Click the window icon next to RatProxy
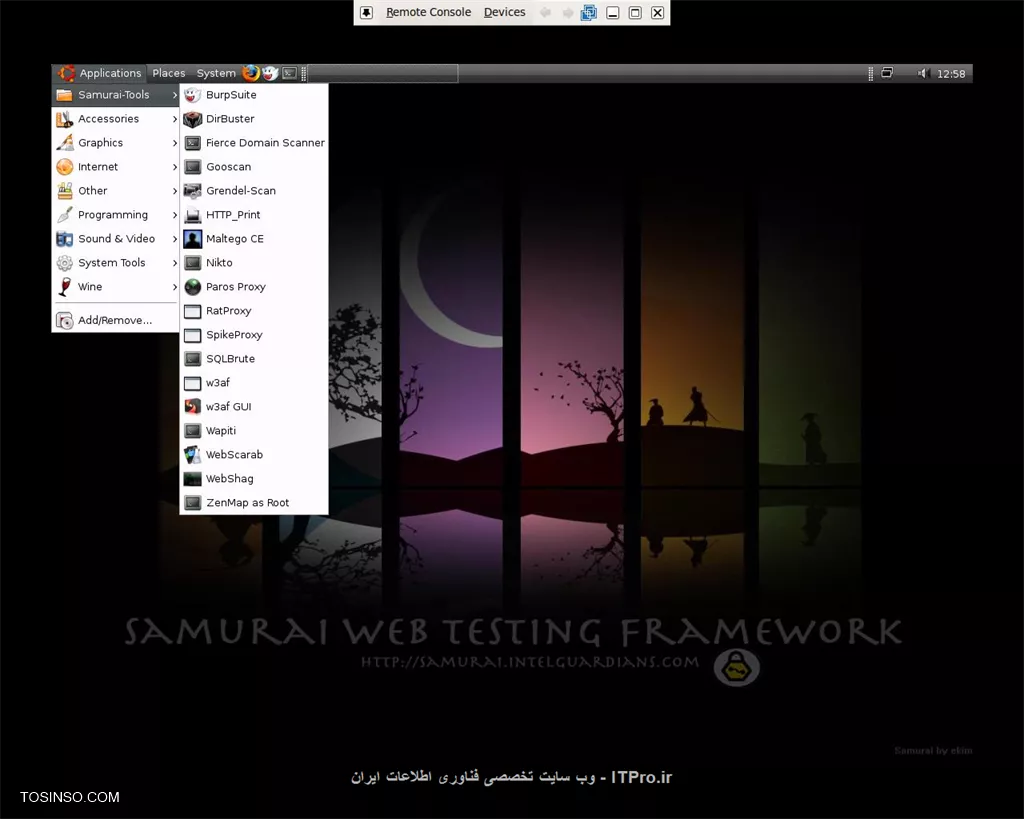 192,311
